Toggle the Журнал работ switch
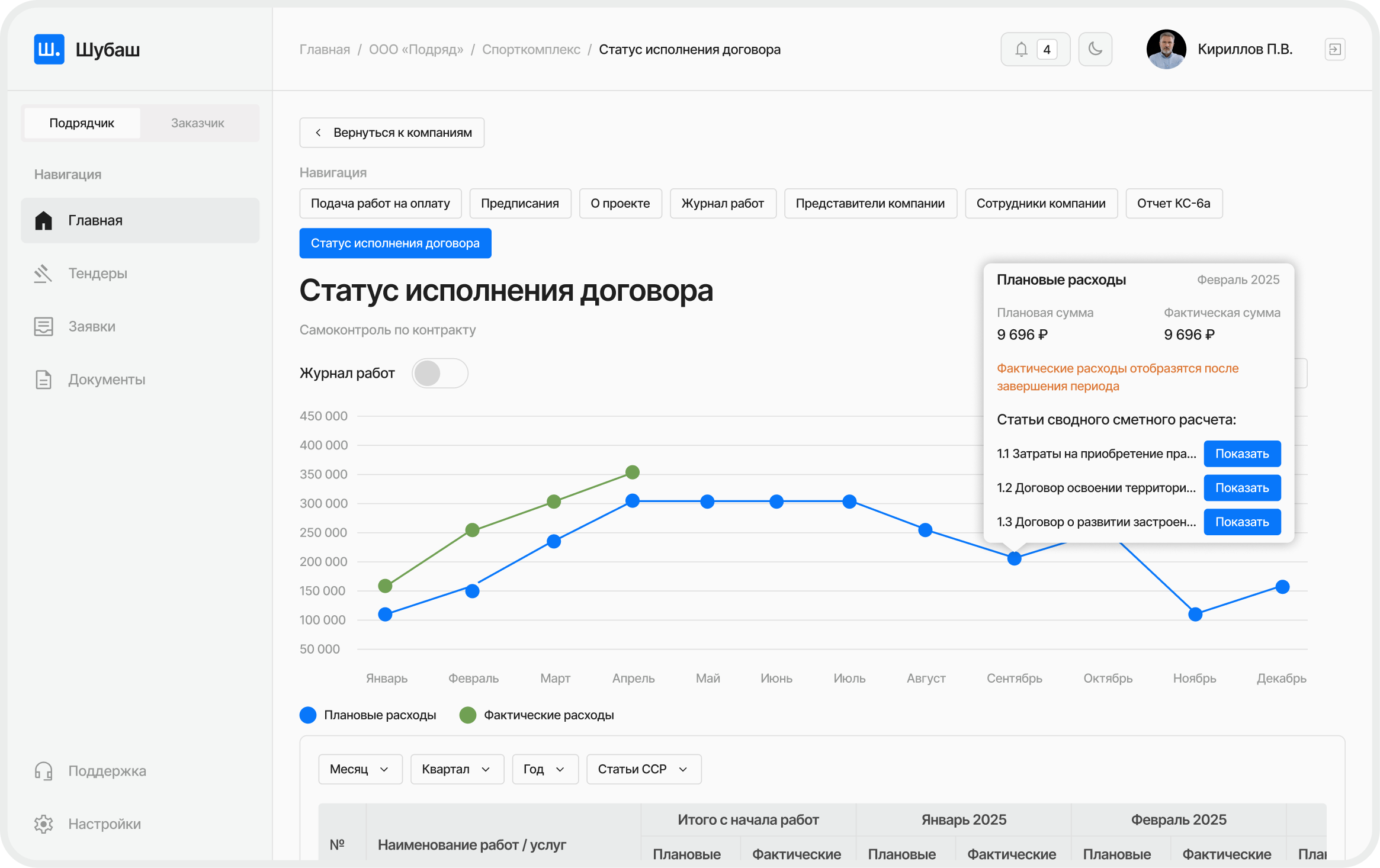This screenshot has width=1380, height=868. coord(440,373)
